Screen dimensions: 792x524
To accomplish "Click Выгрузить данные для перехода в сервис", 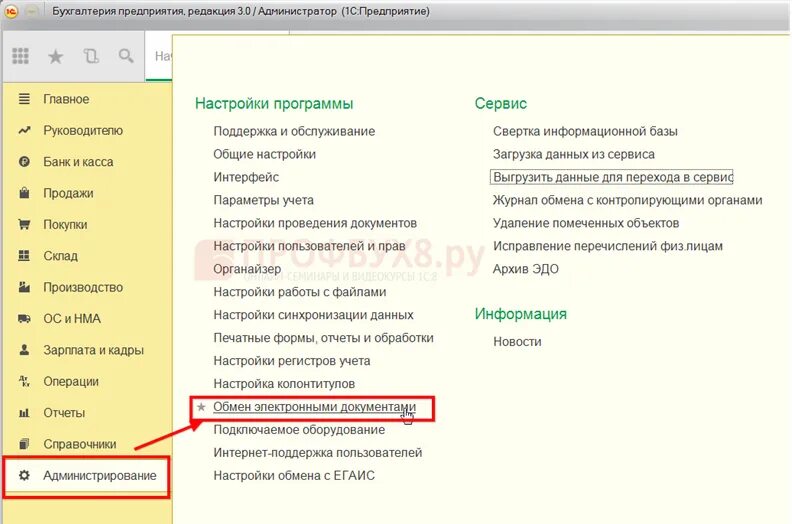I will [612, 177].
